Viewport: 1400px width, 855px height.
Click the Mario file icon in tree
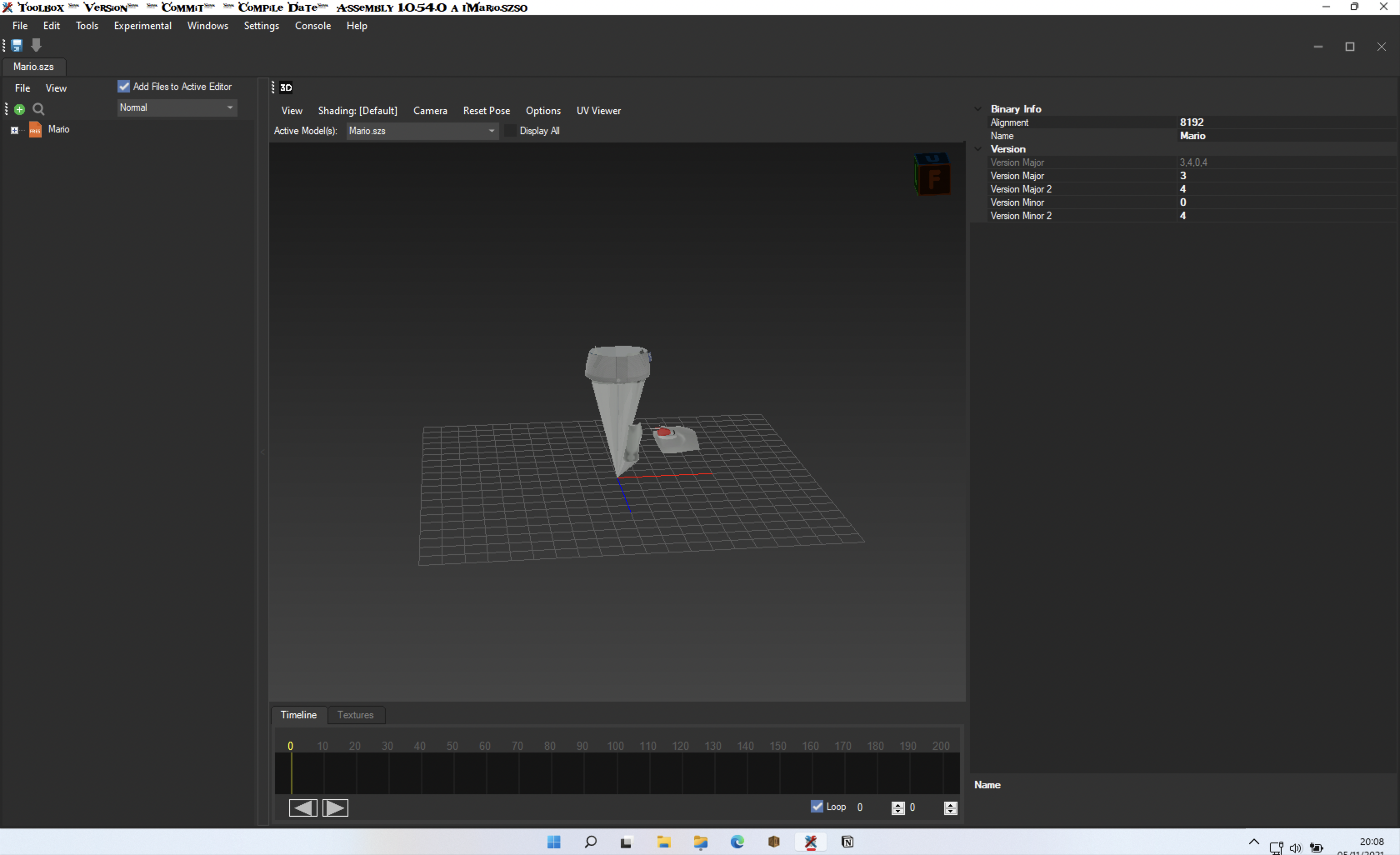(x=35, y=130)
